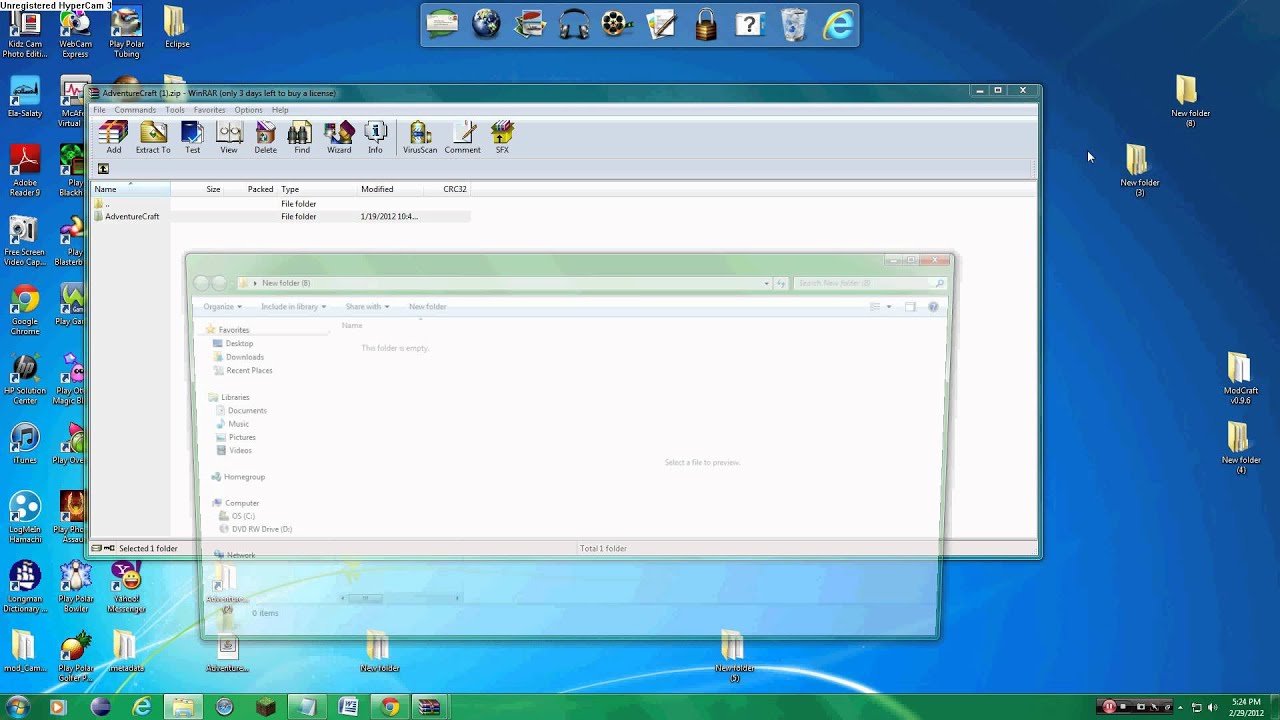The image size is (1280, 720).
Task: Click the padlock icon in top dock
Action: click(x=706, y=24)
